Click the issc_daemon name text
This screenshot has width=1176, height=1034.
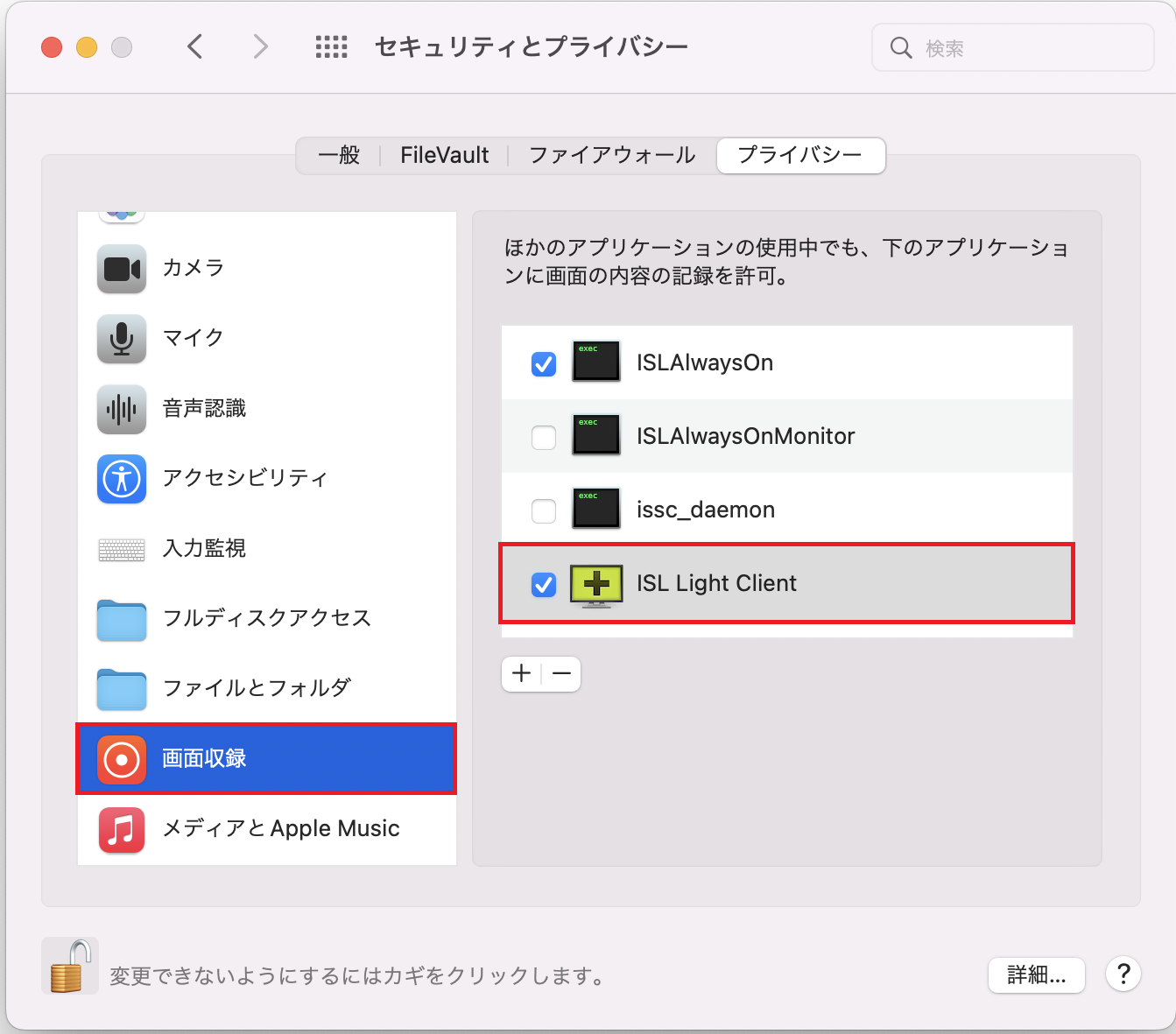coord(706,510)
